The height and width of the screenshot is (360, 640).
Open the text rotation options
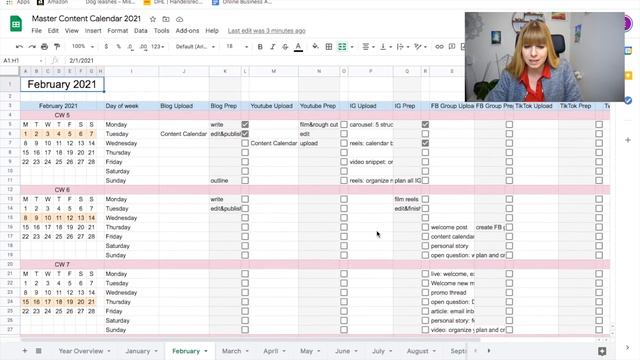pos(420,47)
